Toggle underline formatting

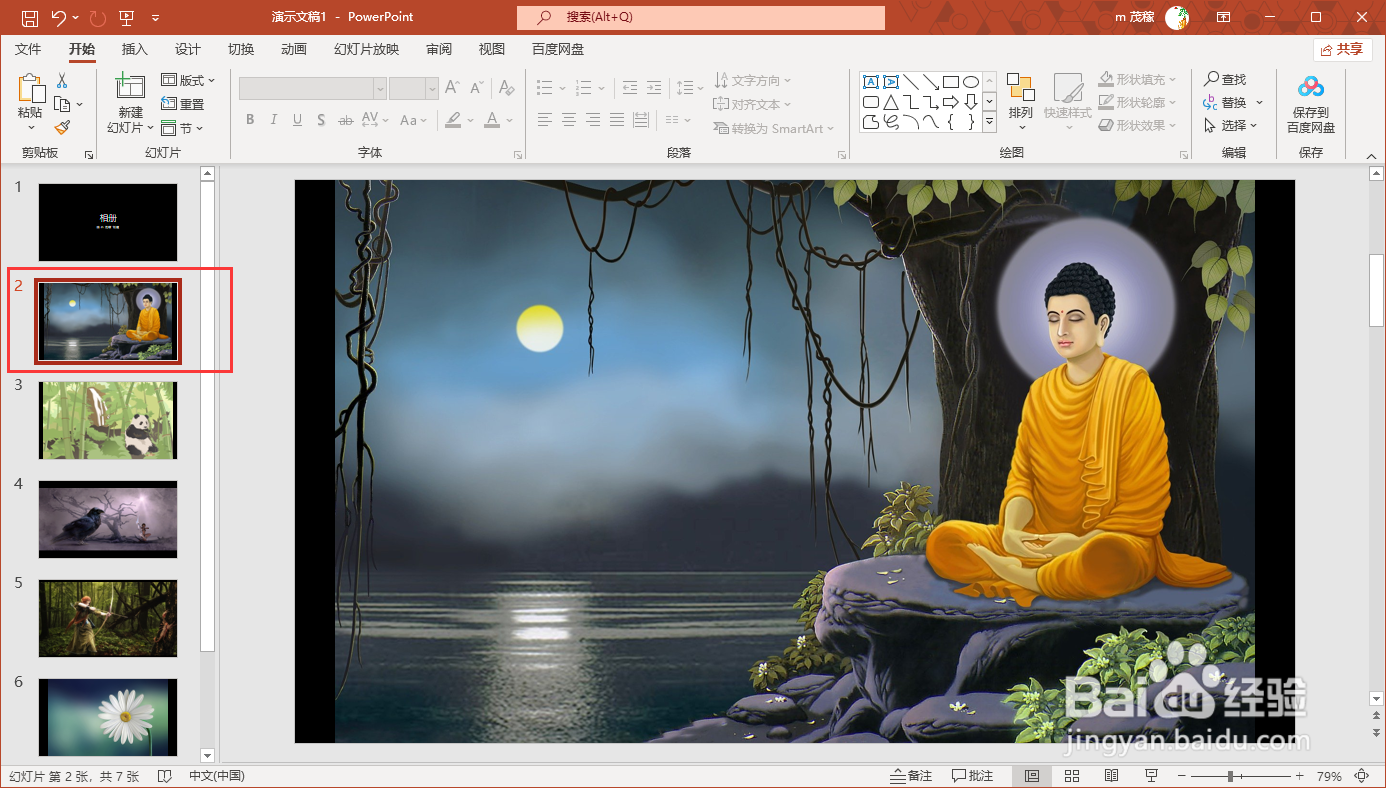click(x=296, y=119)
